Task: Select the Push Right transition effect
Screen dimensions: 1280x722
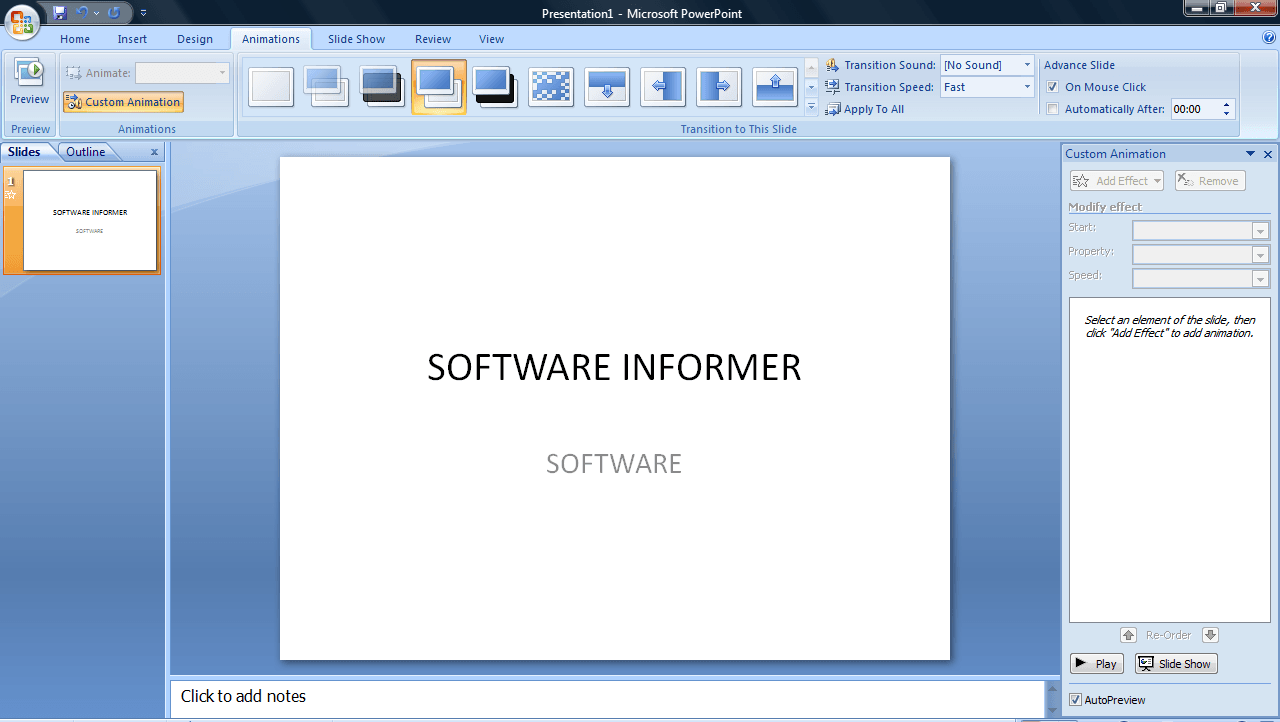Action: pos(719,87)
